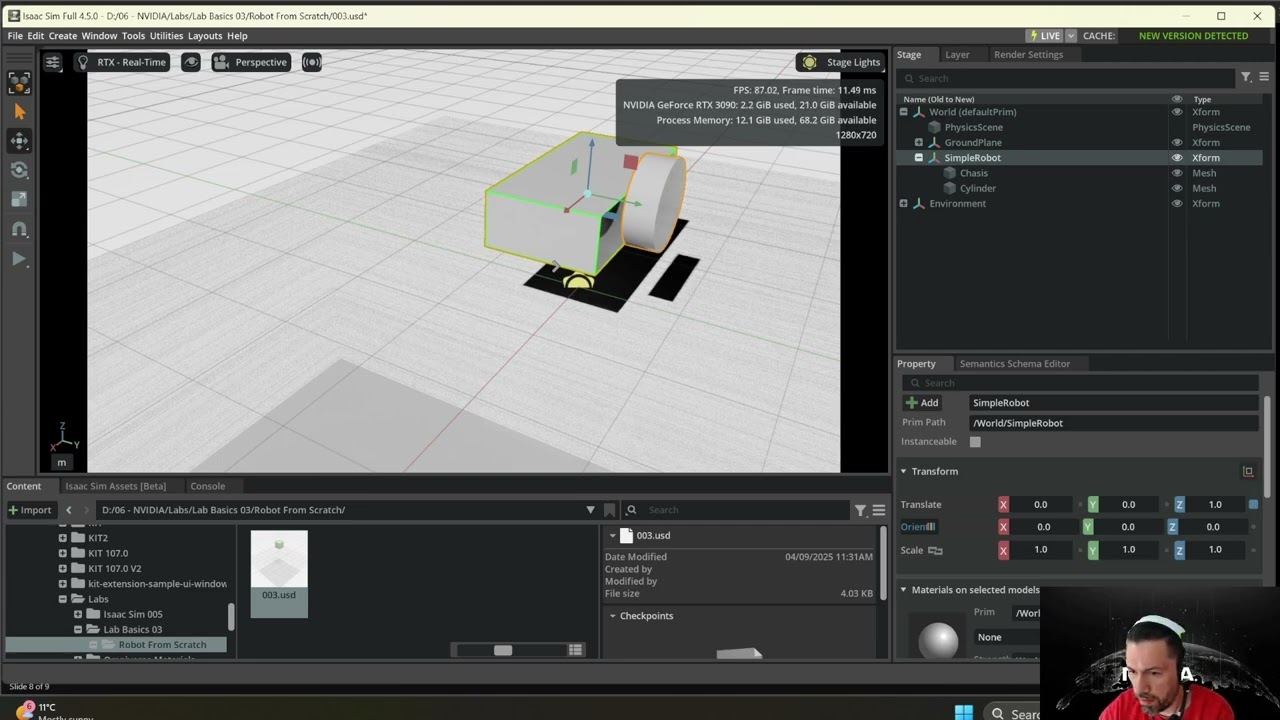The image size is (1280, 720).
Task: Click the Translate X value field
Action: click(x=1041, y=505)
